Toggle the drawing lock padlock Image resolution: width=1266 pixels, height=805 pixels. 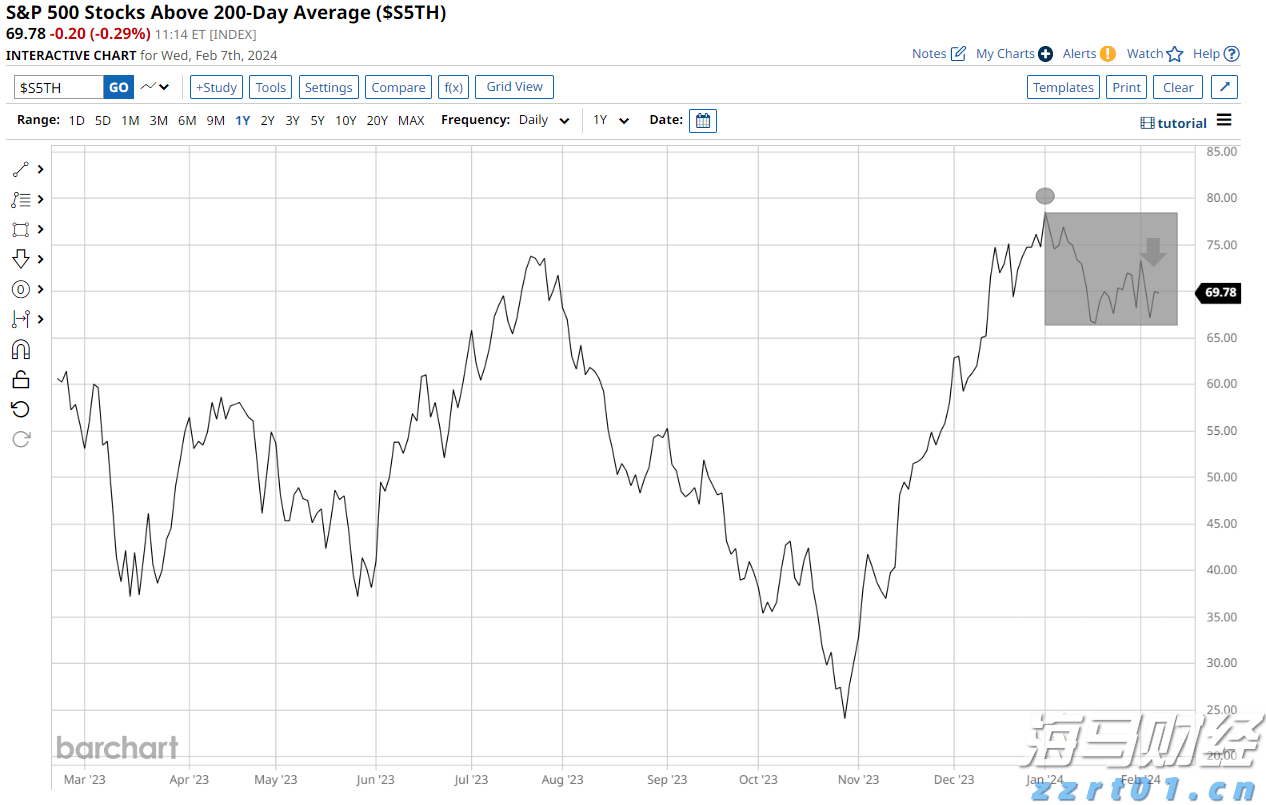[21, 379]
